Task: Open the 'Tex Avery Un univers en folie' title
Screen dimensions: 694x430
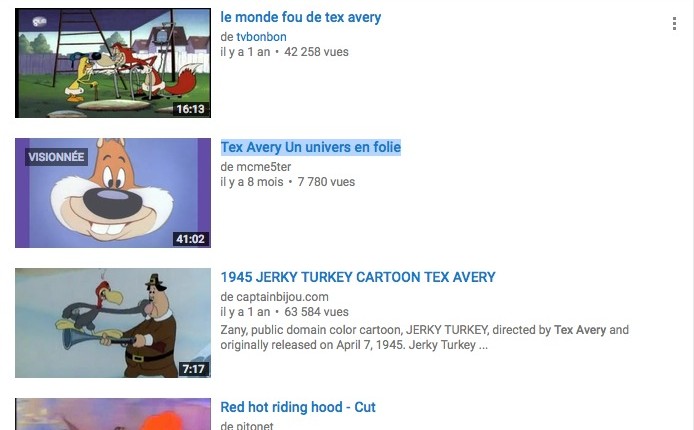Action: click(311, 147)
